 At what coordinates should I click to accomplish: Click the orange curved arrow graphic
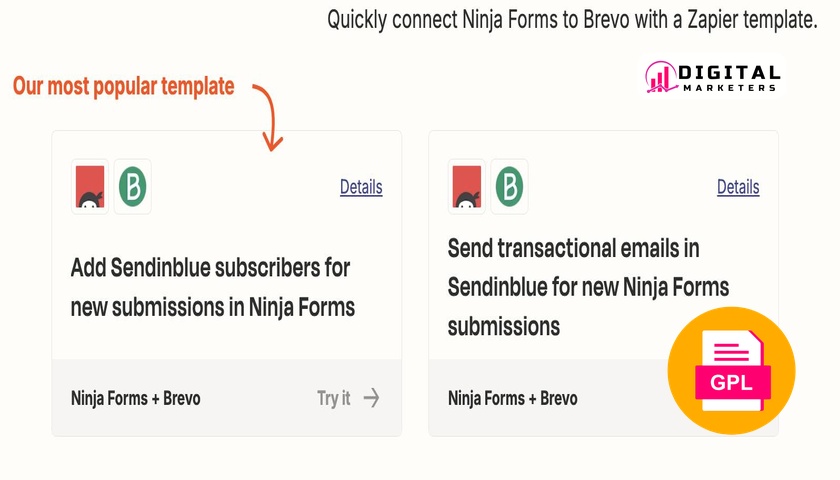coord(269,117)
